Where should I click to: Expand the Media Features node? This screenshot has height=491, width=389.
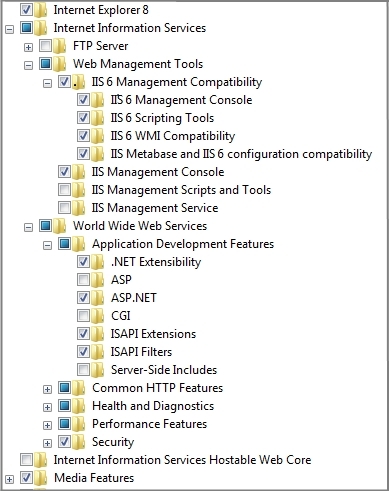(x=10, y=479)
